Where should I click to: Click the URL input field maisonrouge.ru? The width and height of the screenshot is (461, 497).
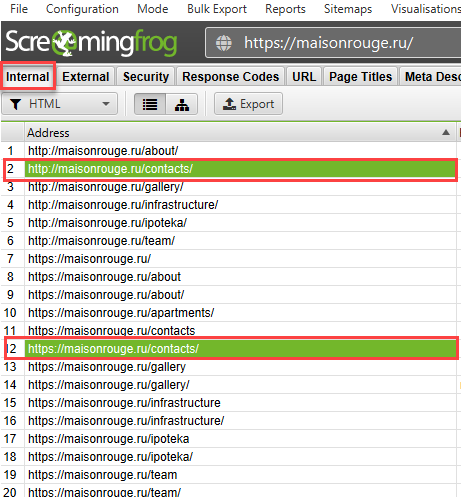[x=333, y=43]
